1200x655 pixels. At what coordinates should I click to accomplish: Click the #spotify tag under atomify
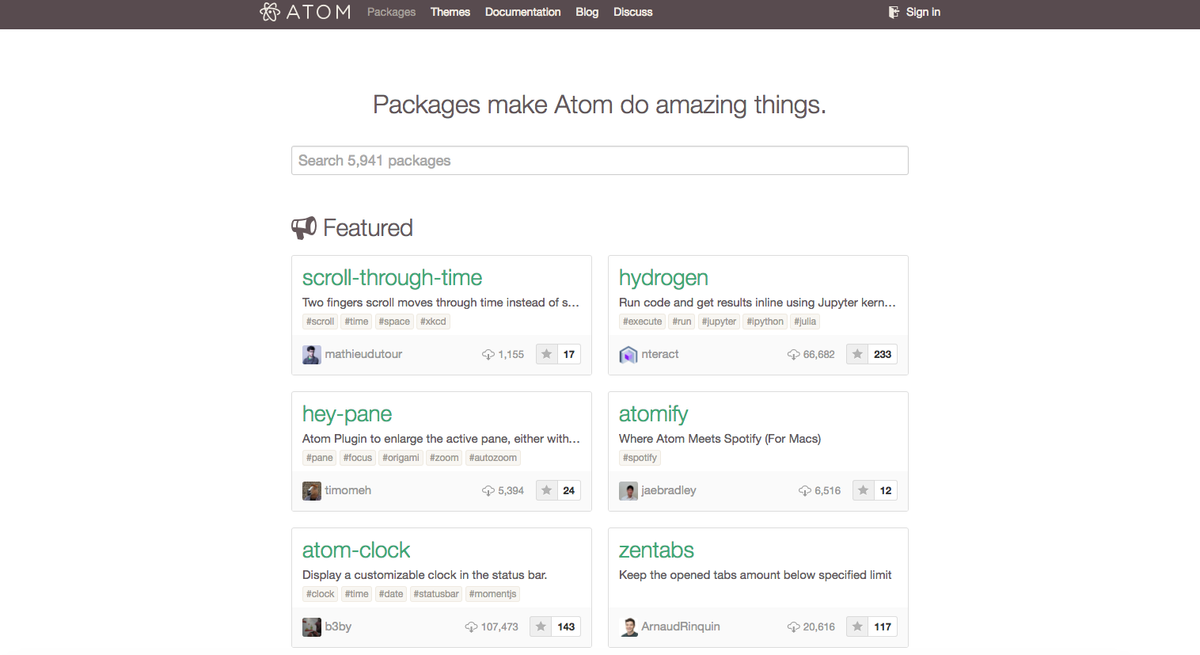point(639,457)
